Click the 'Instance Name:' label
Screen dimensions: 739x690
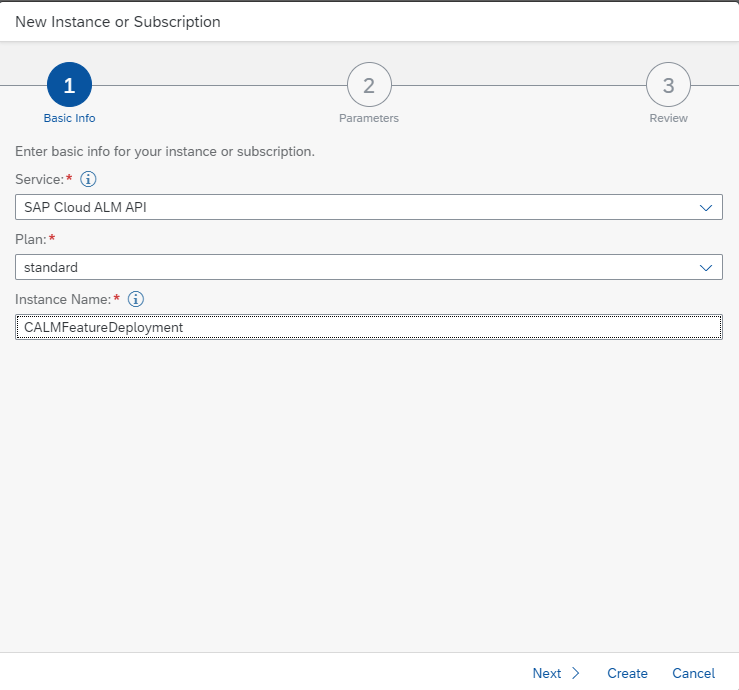coord(63,299)
